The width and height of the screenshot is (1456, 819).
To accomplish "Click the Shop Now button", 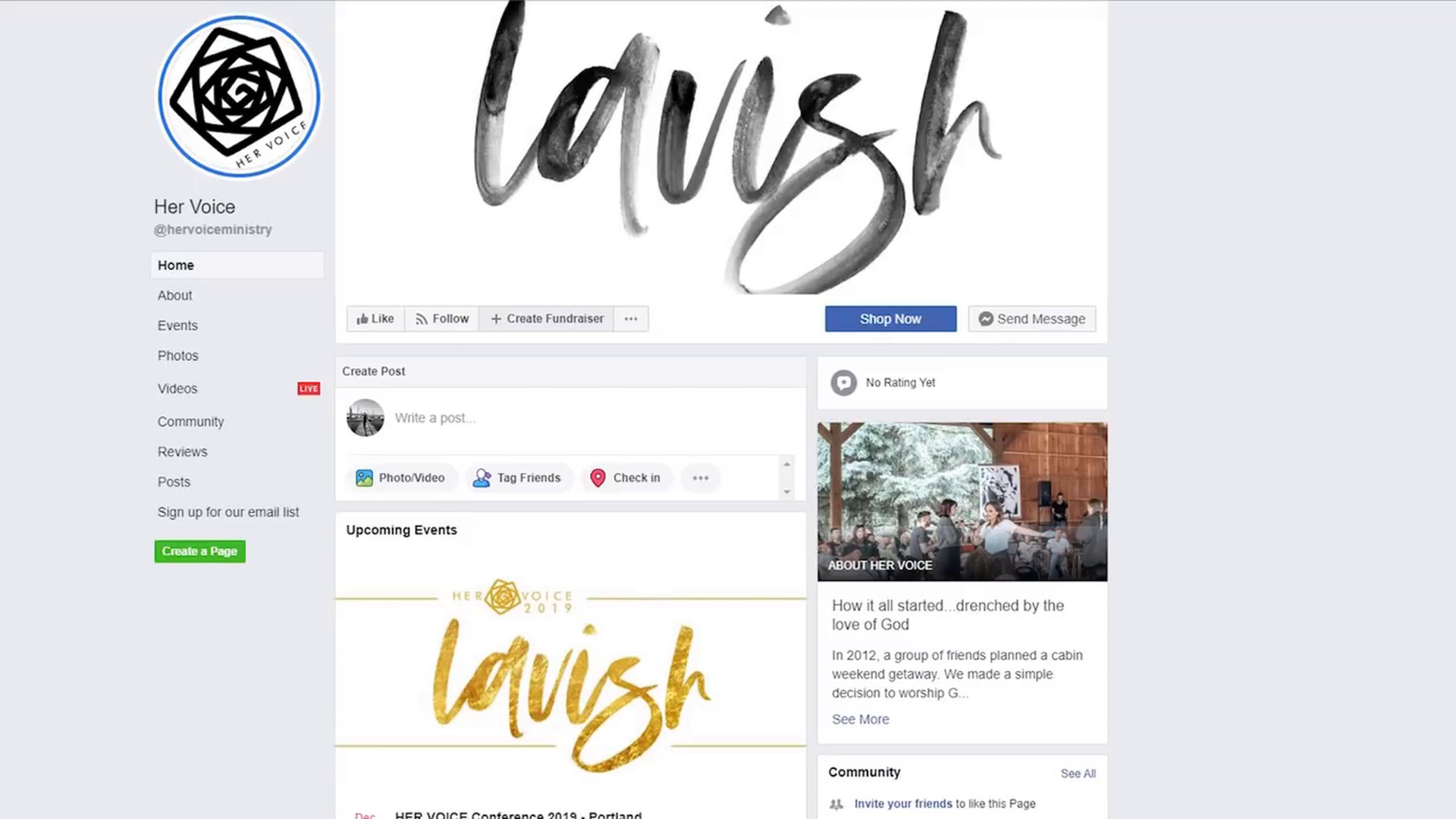I will 890,319.
